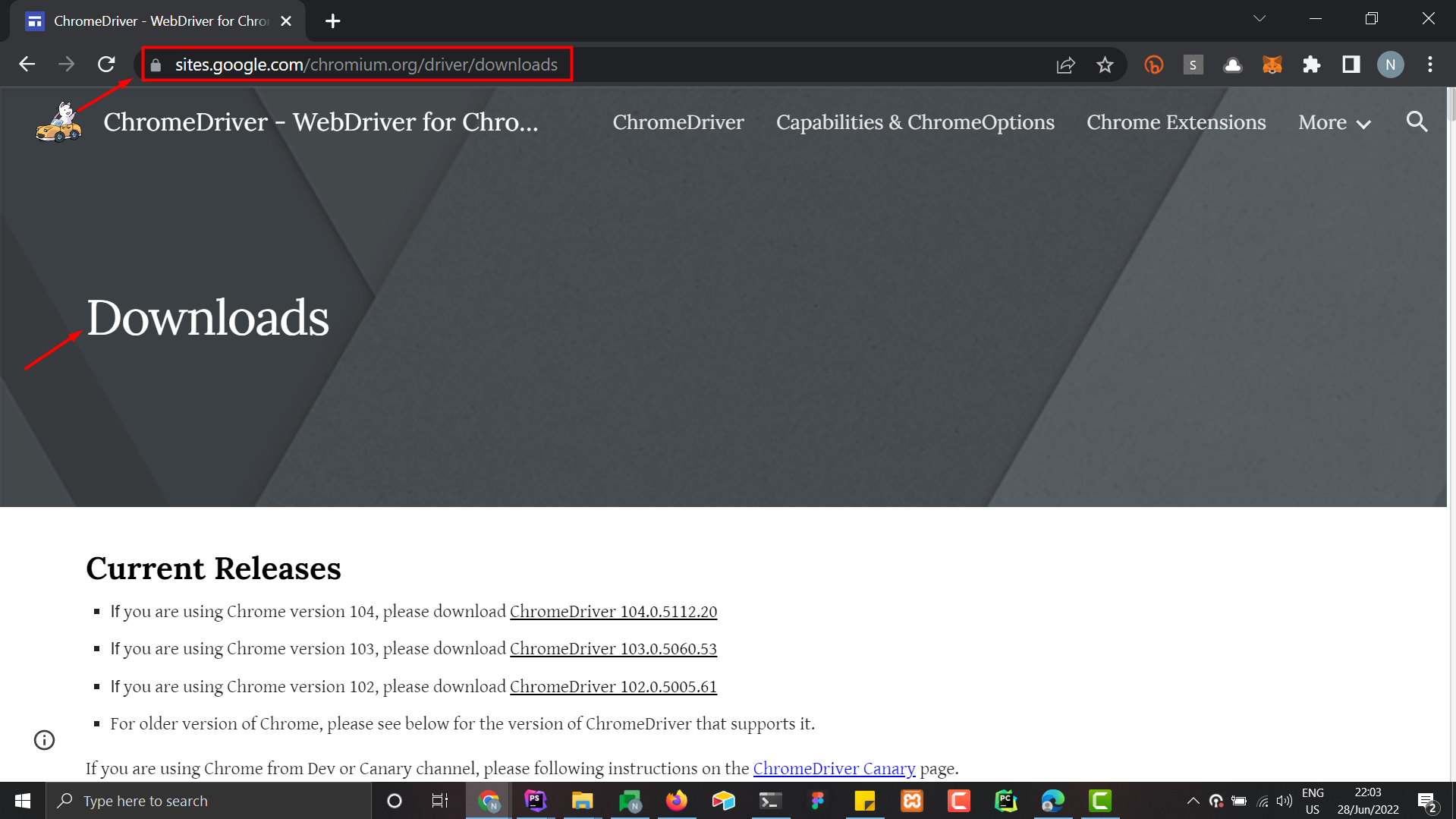1456x819 pixels.
Task: Show hidden system tray icons
Action: tap(1193, 801)
